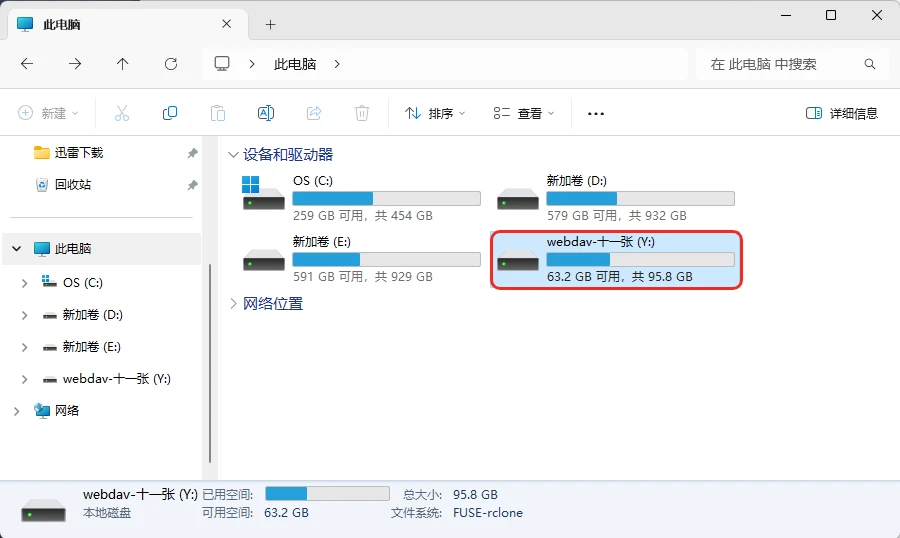Open the three-dots more options menu

click(x=596, y=114)
